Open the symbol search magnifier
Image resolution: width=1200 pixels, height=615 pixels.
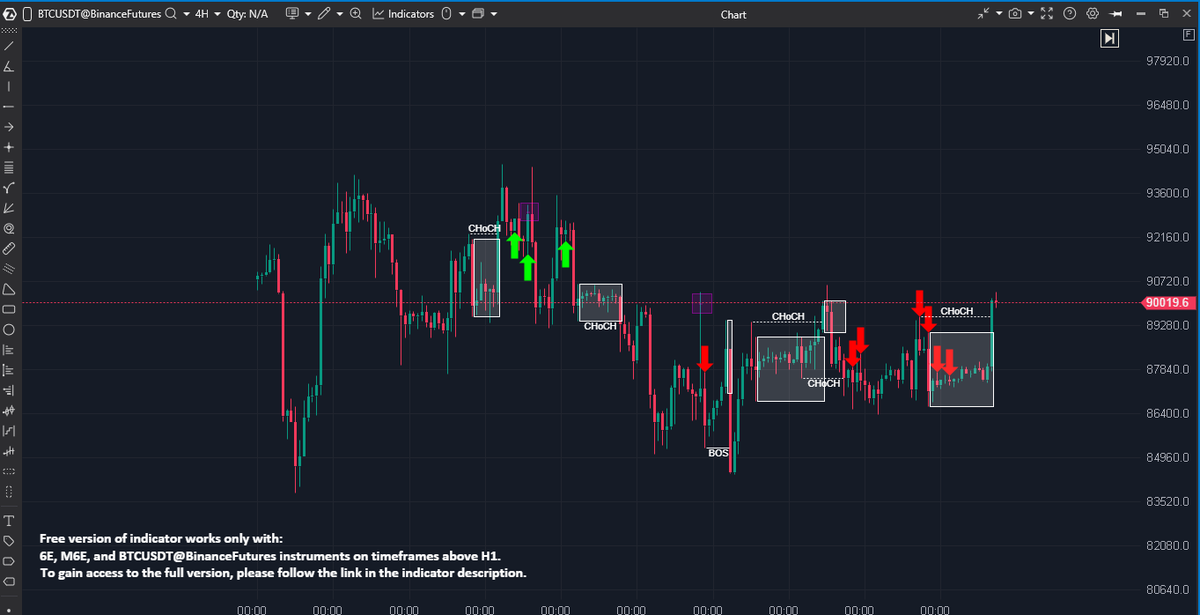pyautogui.click(x=170, y=14)
